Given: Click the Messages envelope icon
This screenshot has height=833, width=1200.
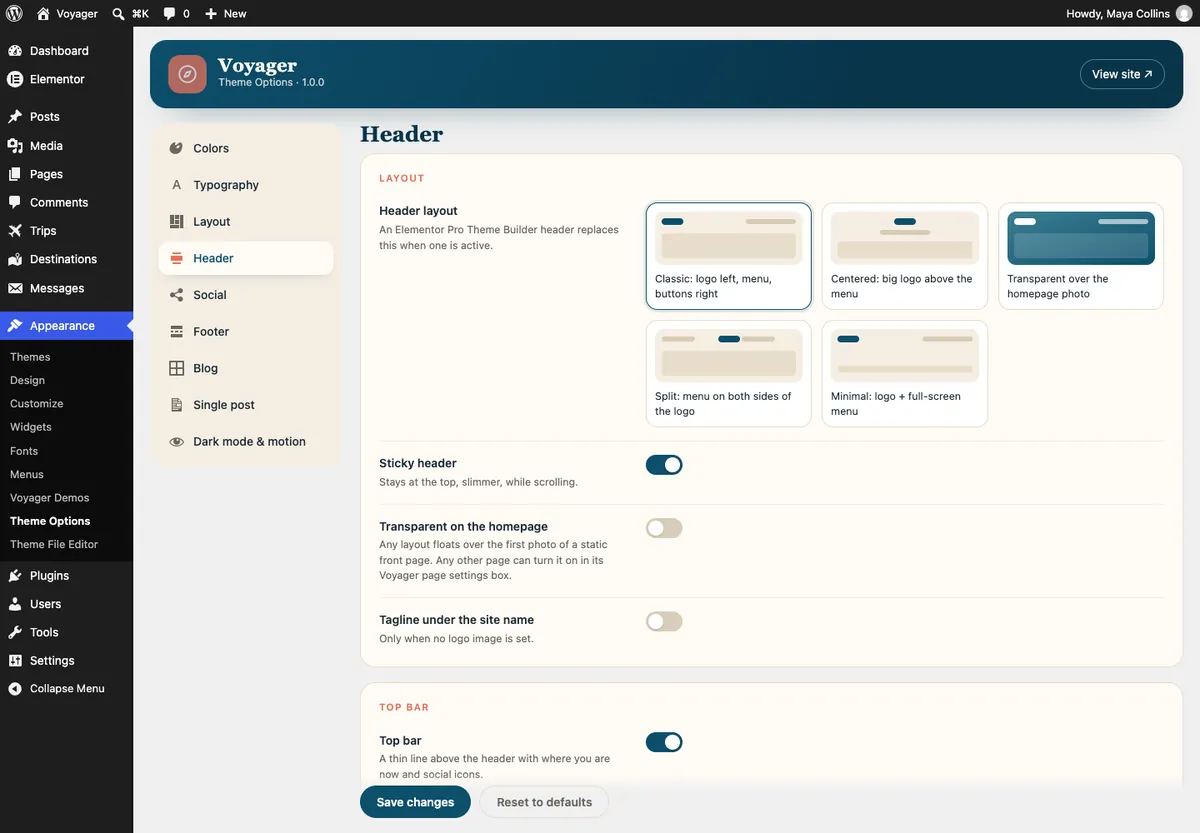Looking at the screenshot, I should 15,288.
